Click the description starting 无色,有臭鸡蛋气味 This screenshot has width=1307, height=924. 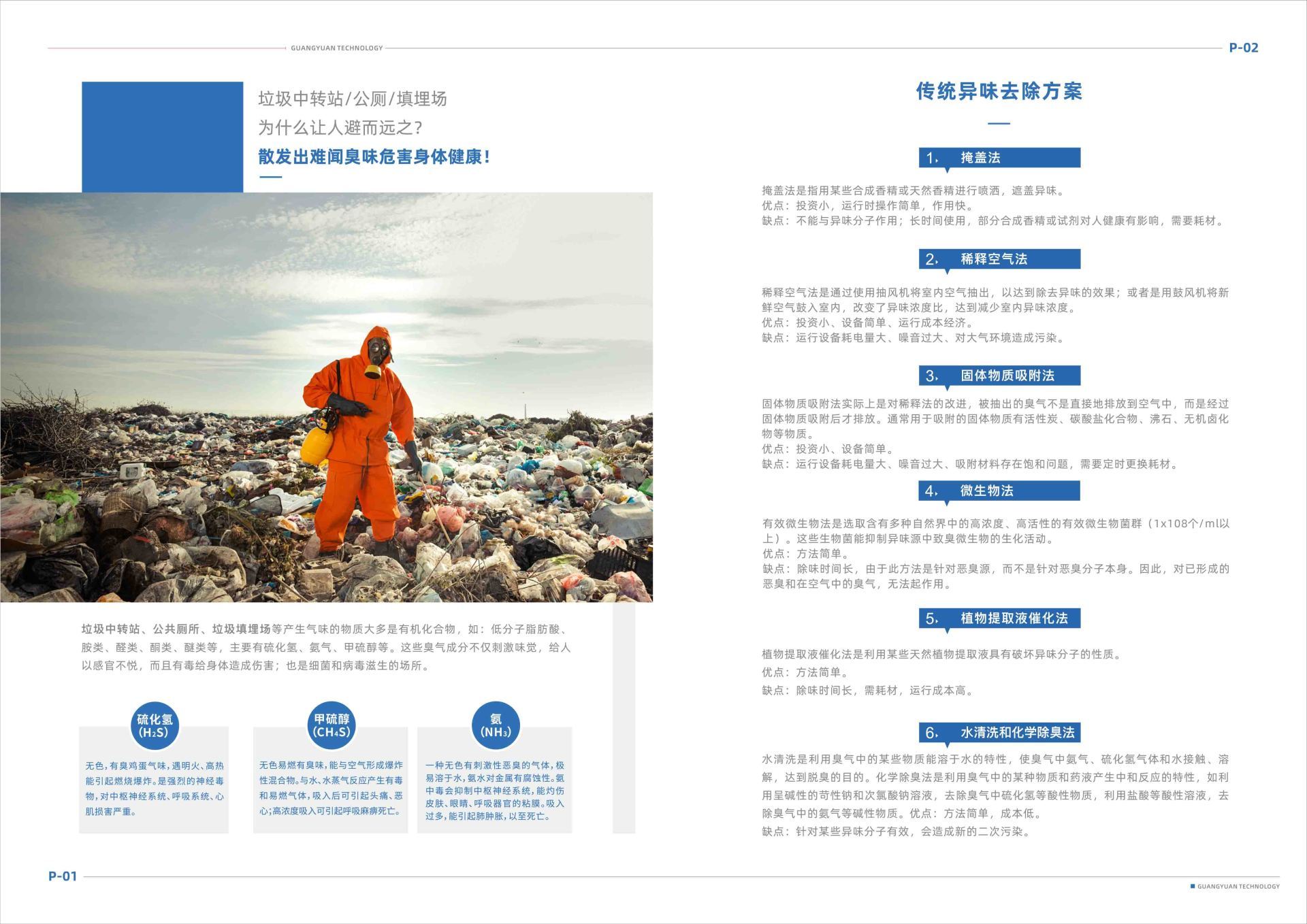[x=155, y=789]
